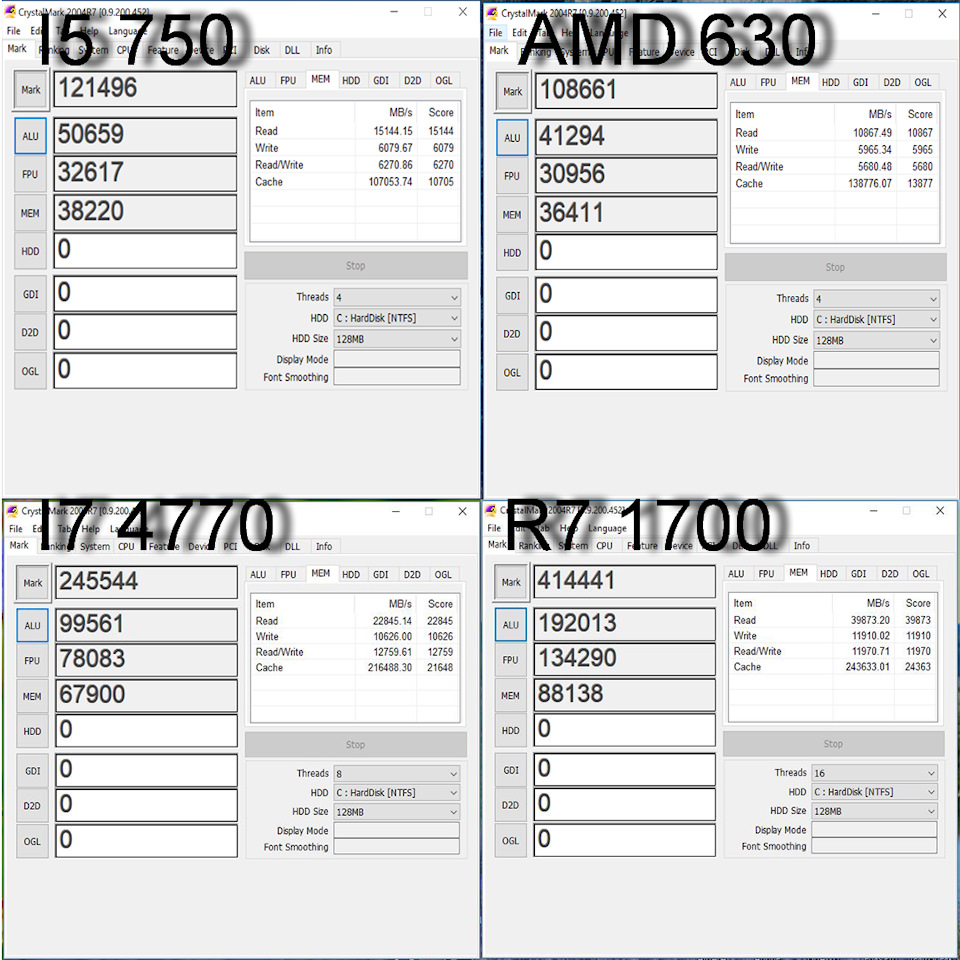Image resolution: width=960 pixels, height=960 pixels.
Task: Open the File menu in the I5 750 window
Action: coord(13,31)
